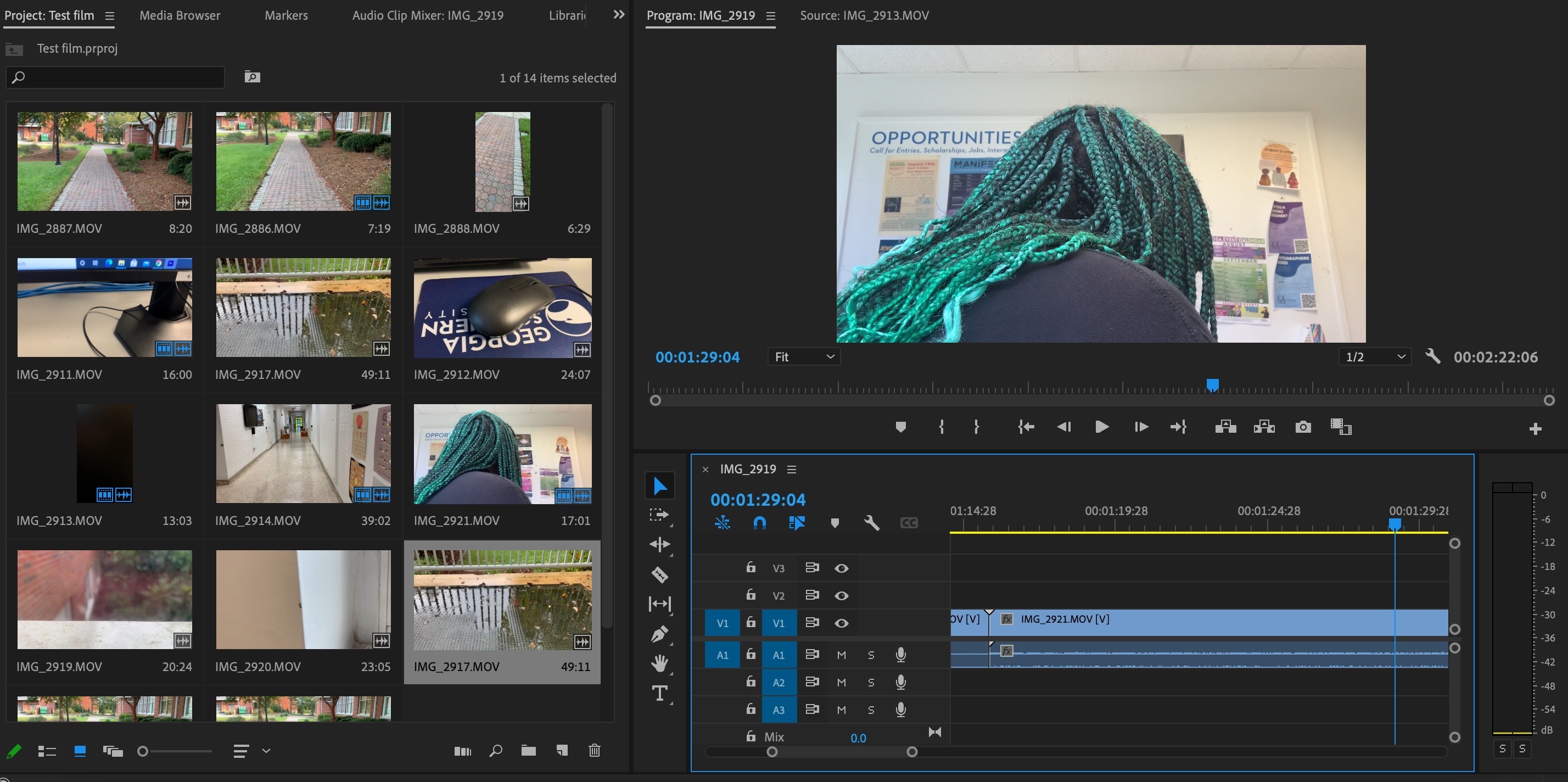This screenshot has height=782, width=1568.
Task: Click the Export Frame camera icon
Action: pyautogui.click(x=1303, y=427)
